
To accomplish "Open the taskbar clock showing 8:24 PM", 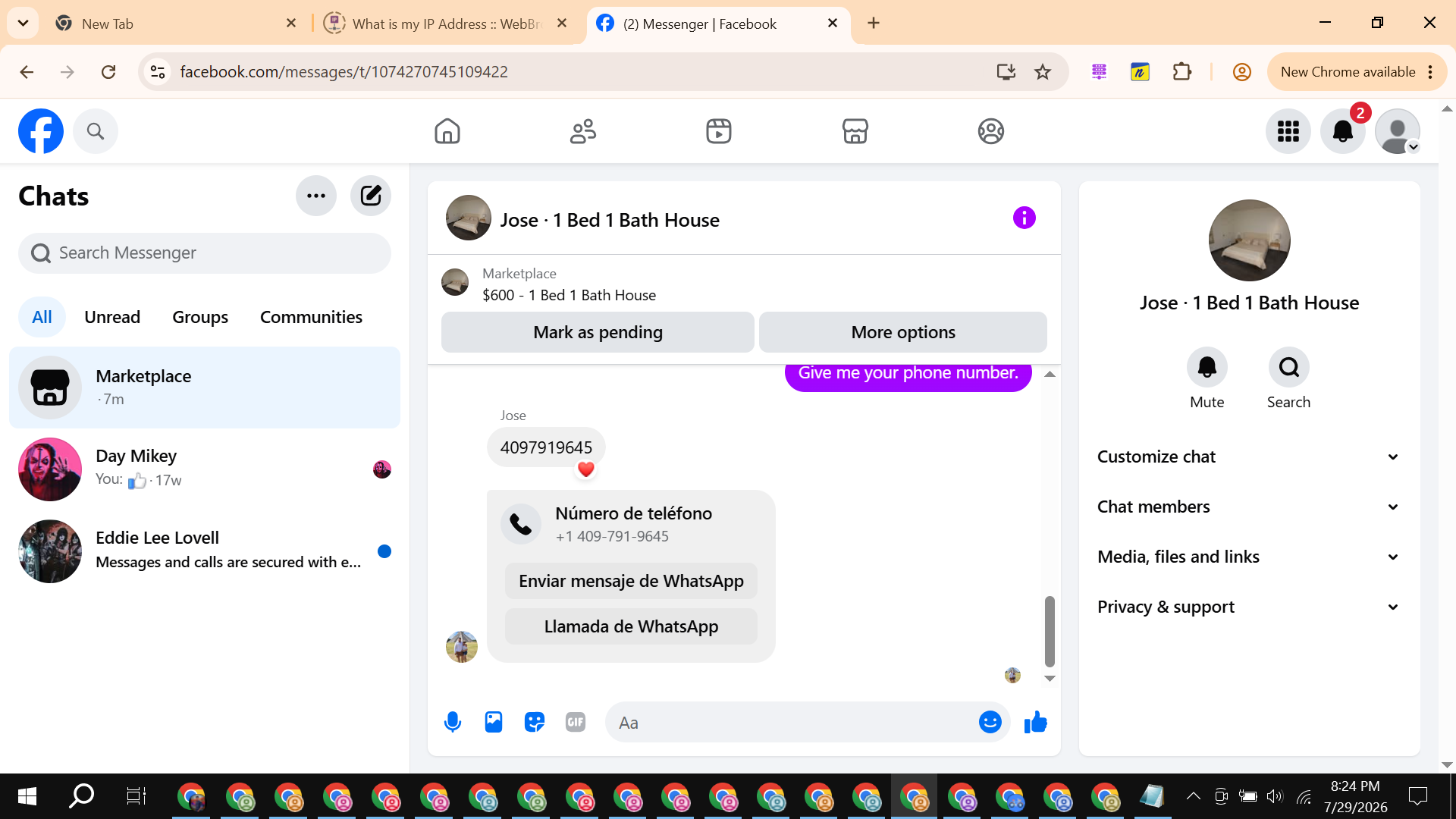I will click(x=1355, y=796).
